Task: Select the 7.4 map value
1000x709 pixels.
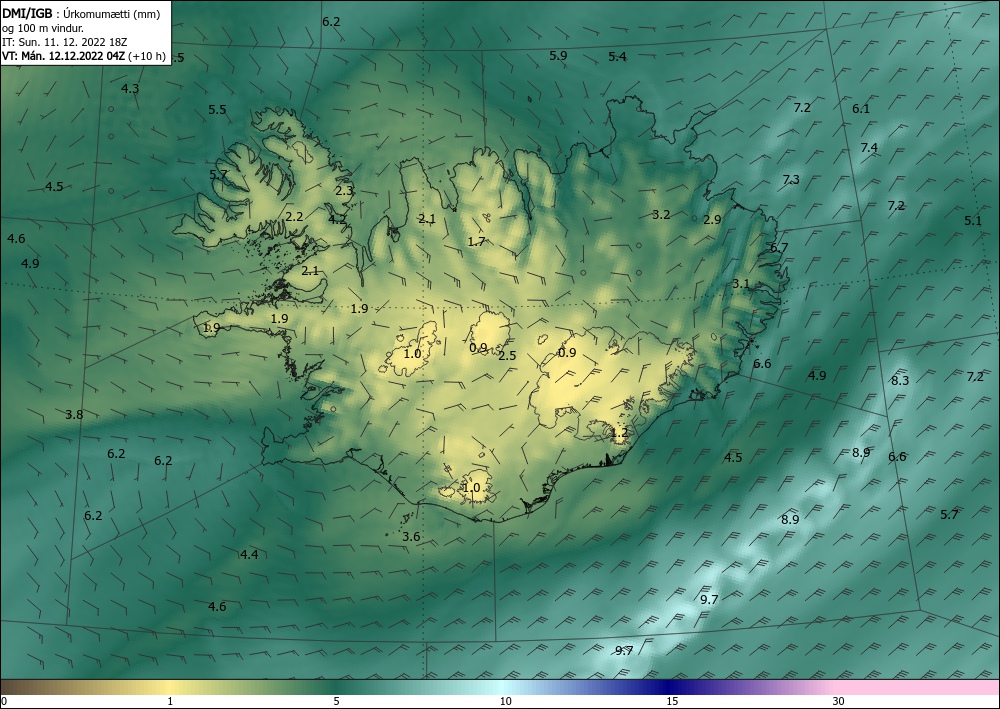Action: [x=869, y=148]
